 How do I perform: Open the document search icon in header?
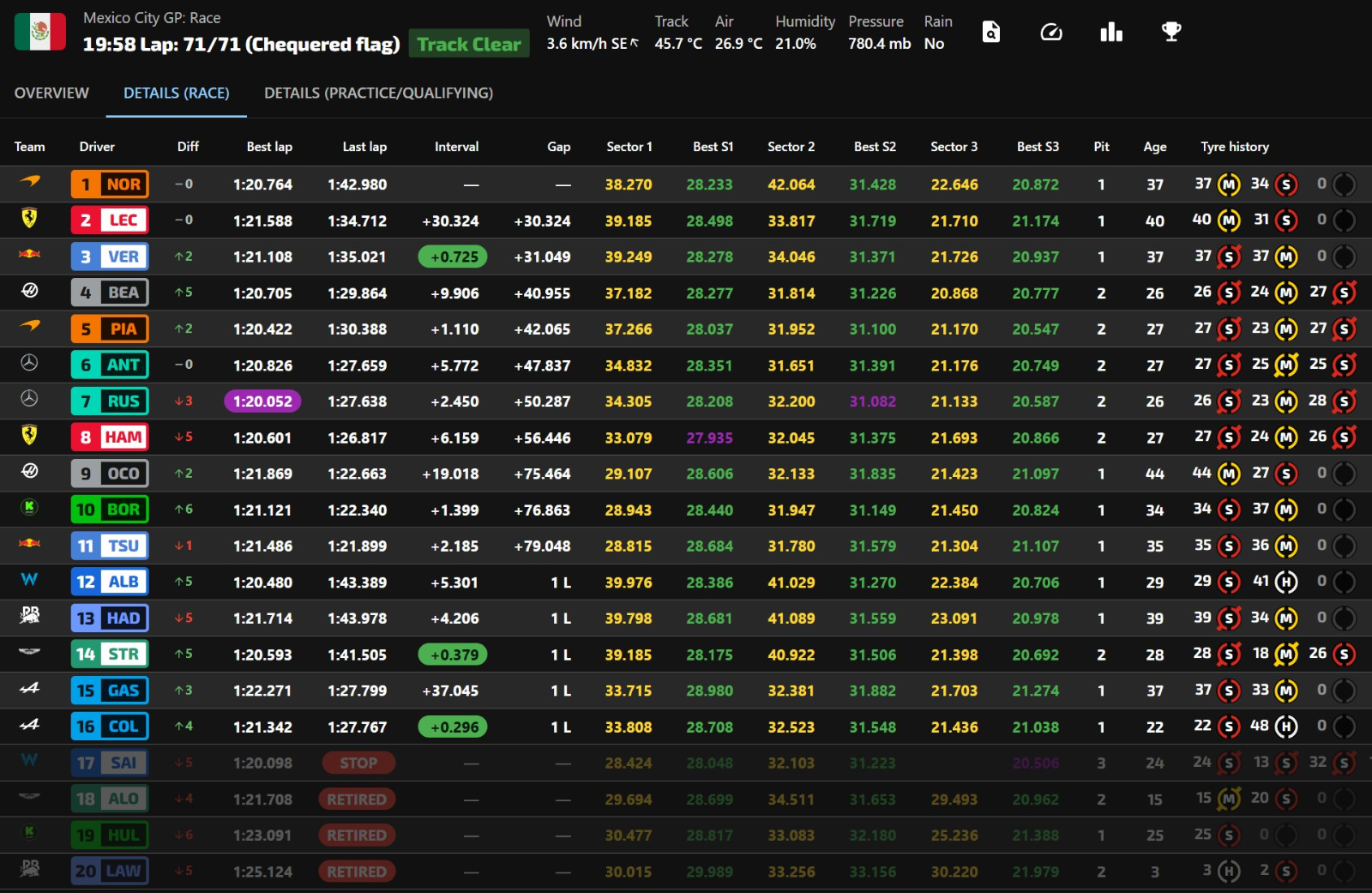coord(990,33)
